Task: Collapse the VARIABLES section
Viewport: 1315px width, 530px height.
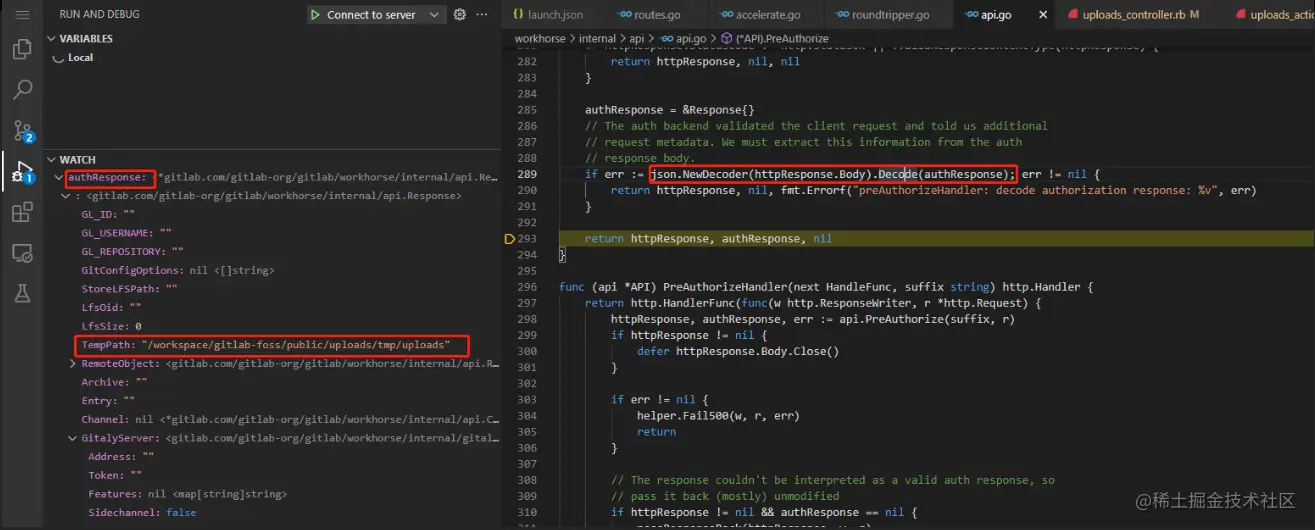Action: [x=52, y=39]
